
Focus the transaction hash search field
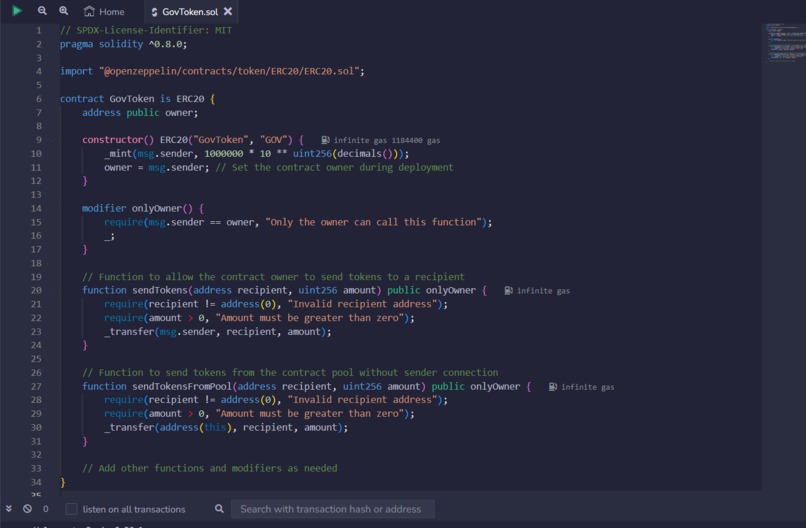tap(333, 509)
